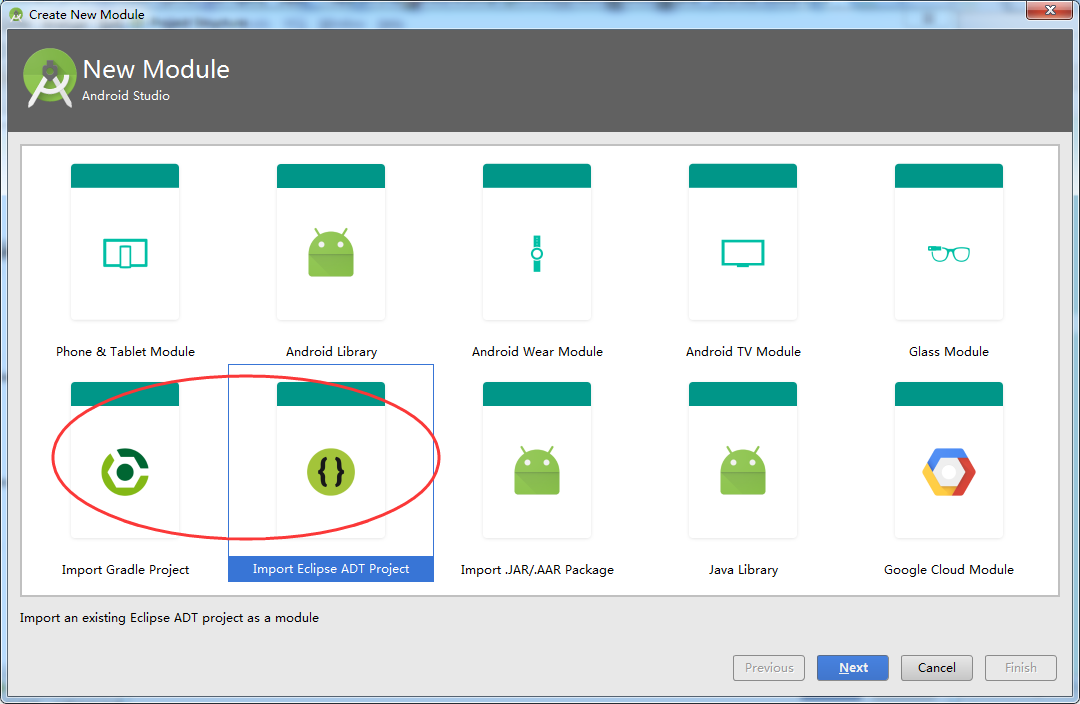Select the Java Library robot icon

(x=742, y=470)
